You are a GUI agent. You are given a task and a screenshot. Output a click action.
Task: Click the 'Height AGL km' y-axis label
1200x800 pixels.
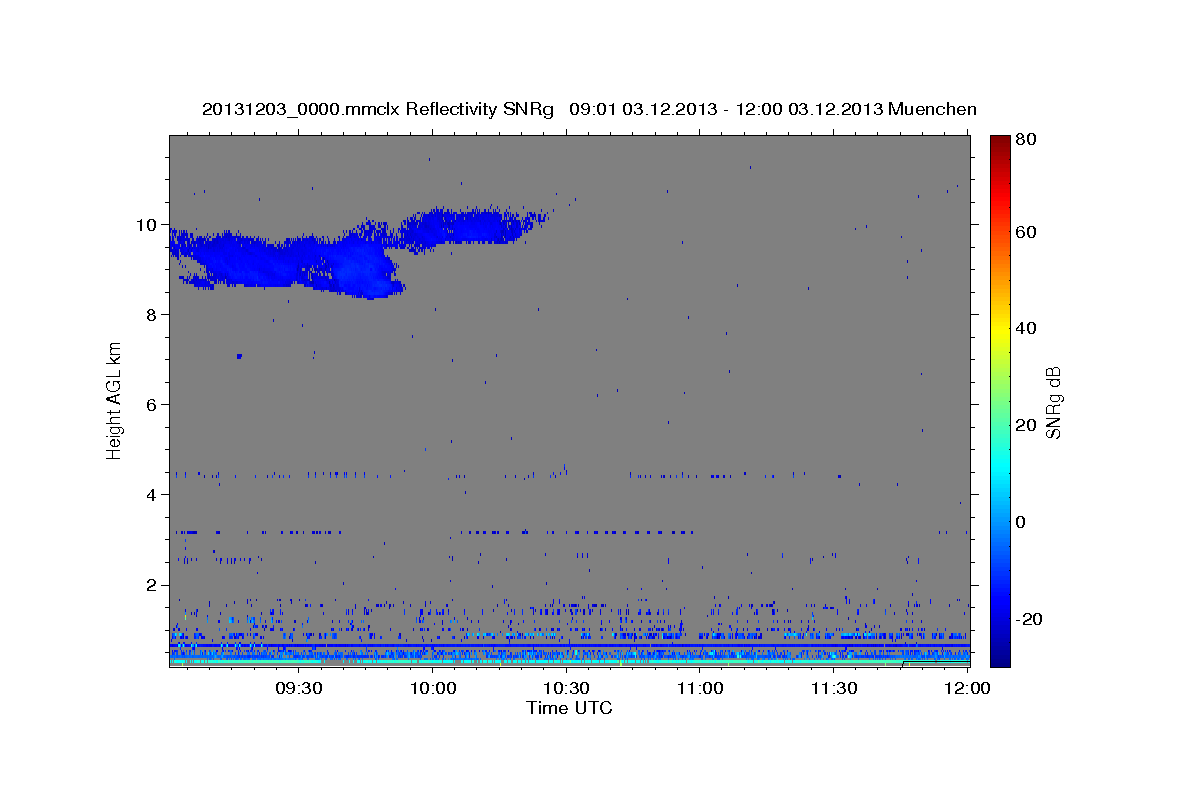(115, 400)
